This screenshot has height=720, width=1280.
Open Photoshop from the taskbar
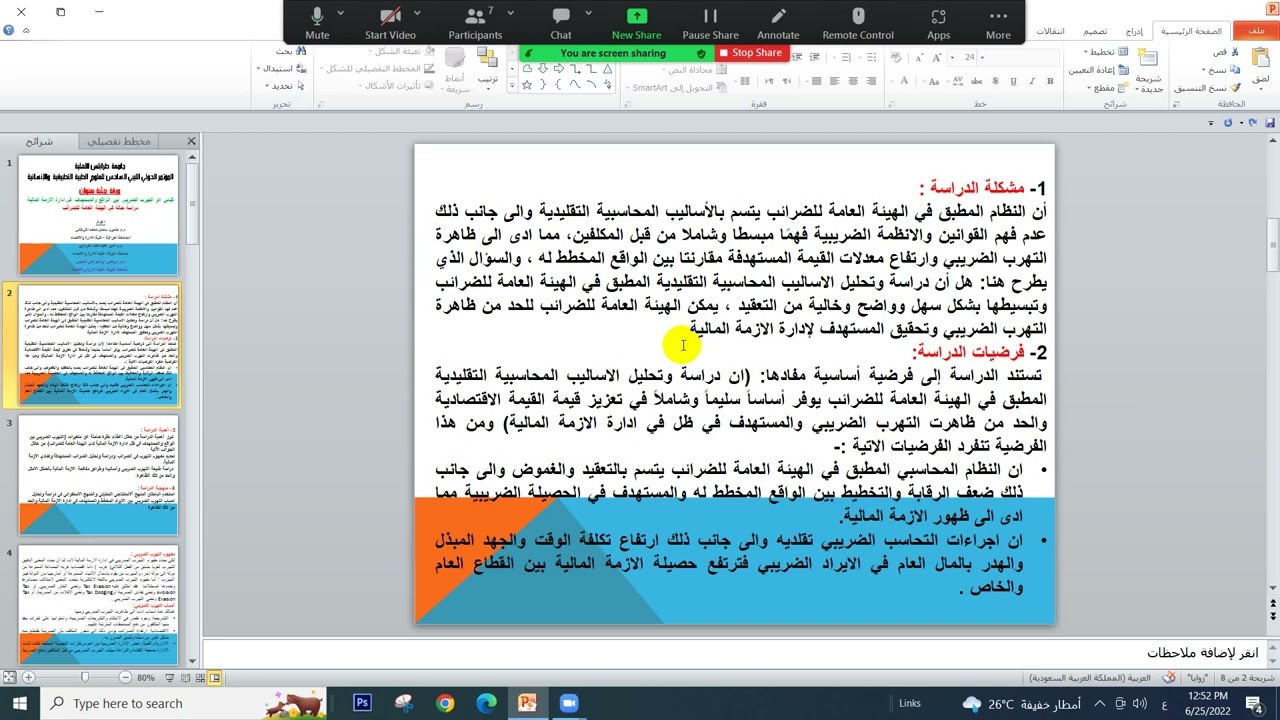pos(362,703)
